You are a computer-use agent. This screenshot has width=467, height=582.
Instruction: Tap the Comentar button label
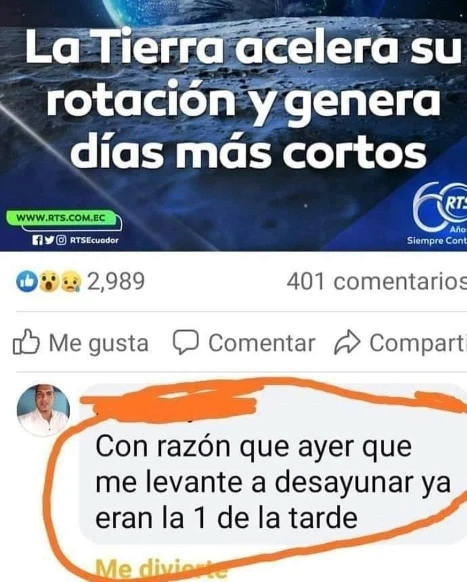(x=262, y=343)
